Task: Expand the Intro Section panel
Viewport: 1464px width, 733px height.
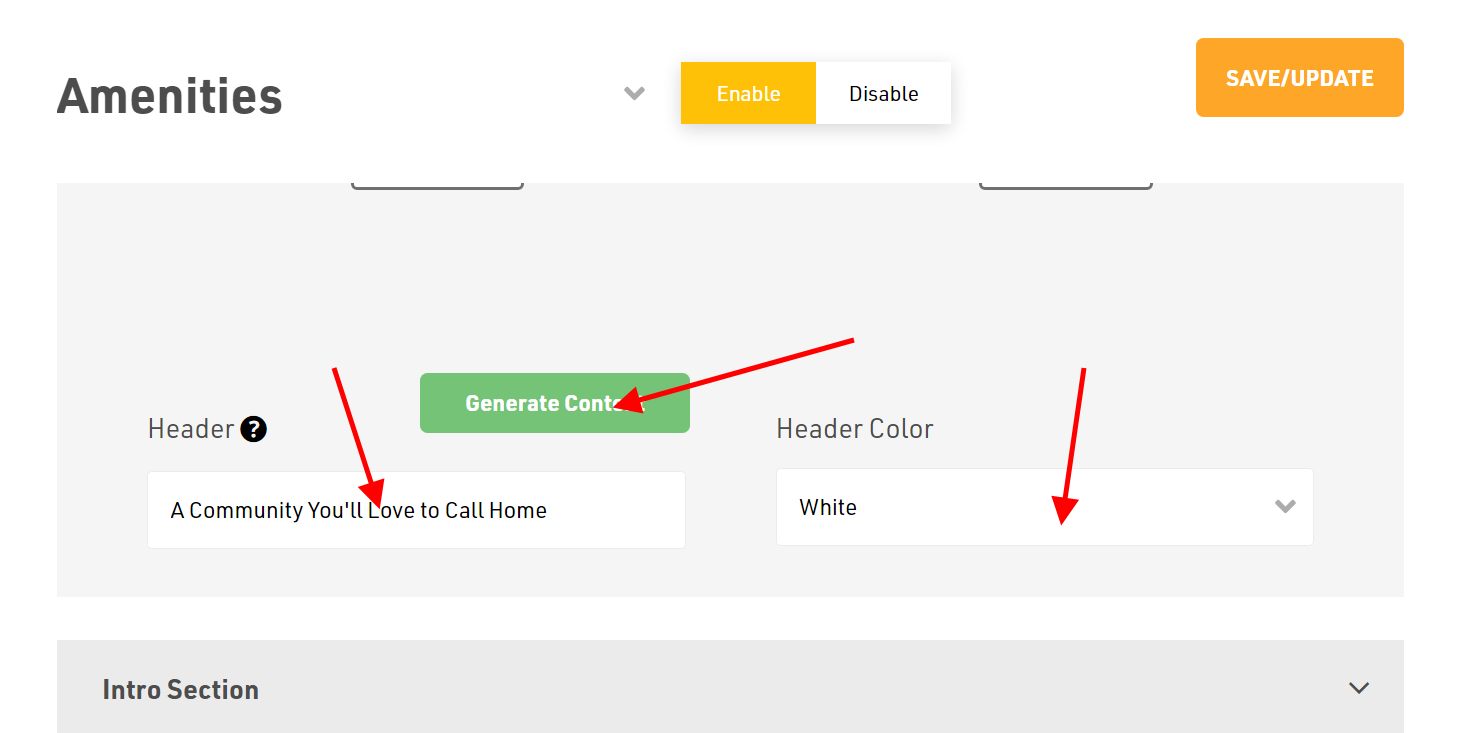Action: click(730, 688)
